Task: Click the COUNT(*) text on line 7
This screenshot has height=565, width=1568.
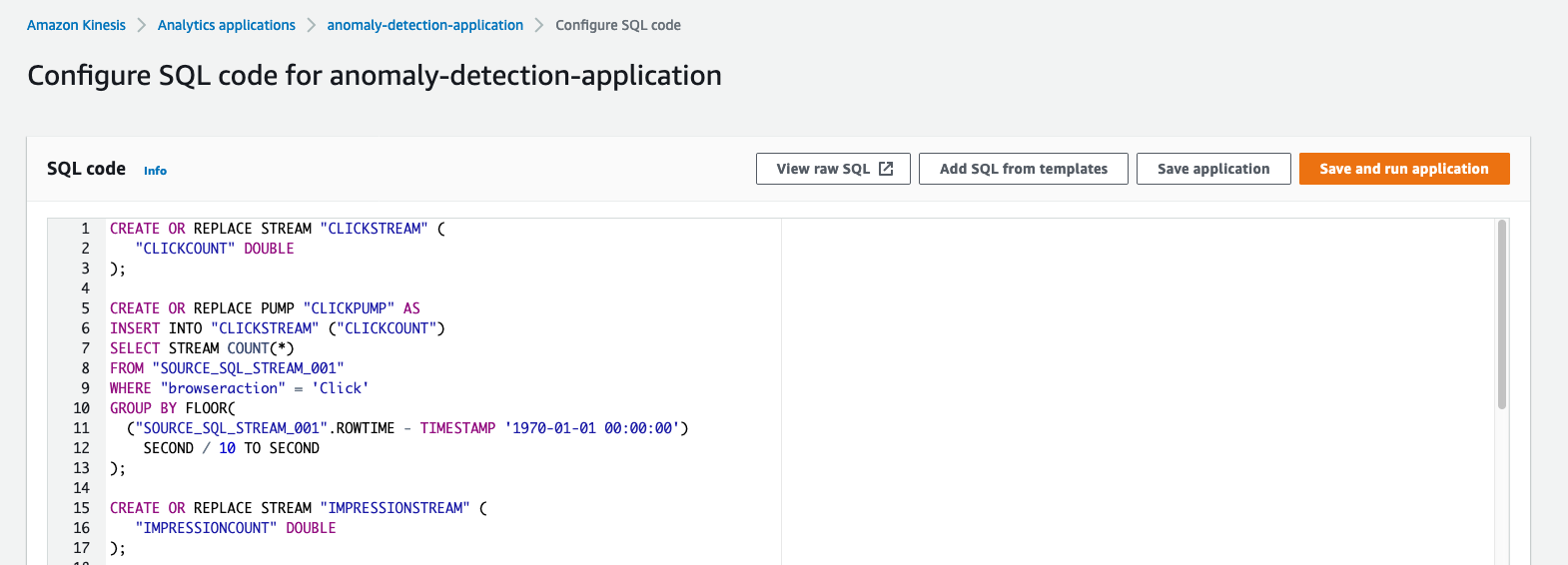Action: tap(261, 348)
